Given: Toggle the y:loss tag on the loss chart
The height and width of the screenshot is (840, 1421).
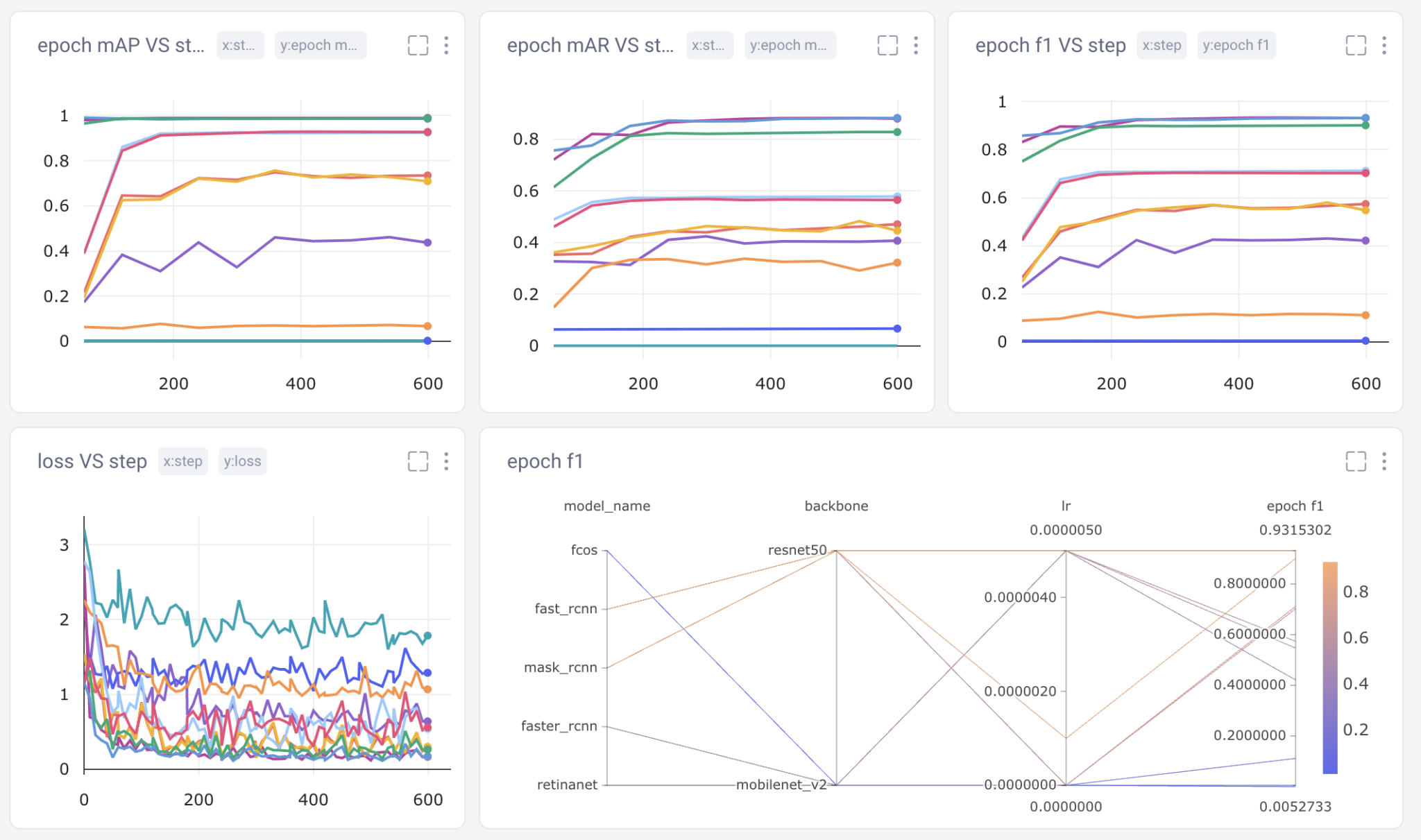Looking at the screenshot, I should 242,461.
